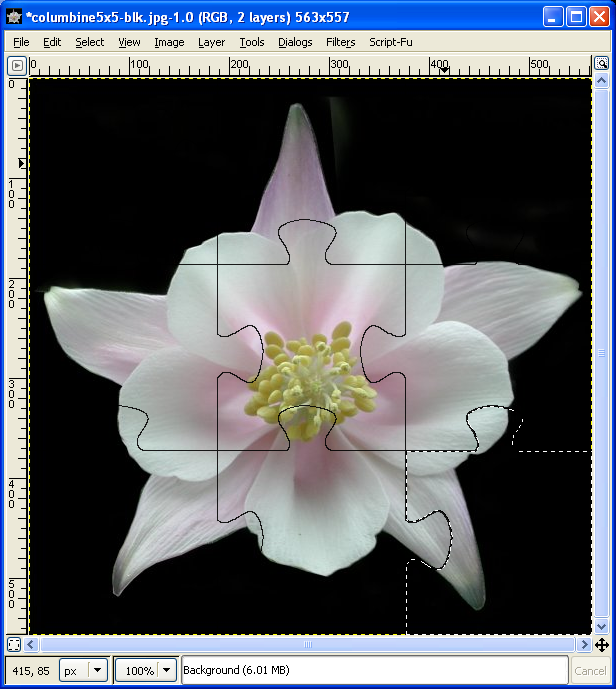Click the Cancel button in status bar

590,671
